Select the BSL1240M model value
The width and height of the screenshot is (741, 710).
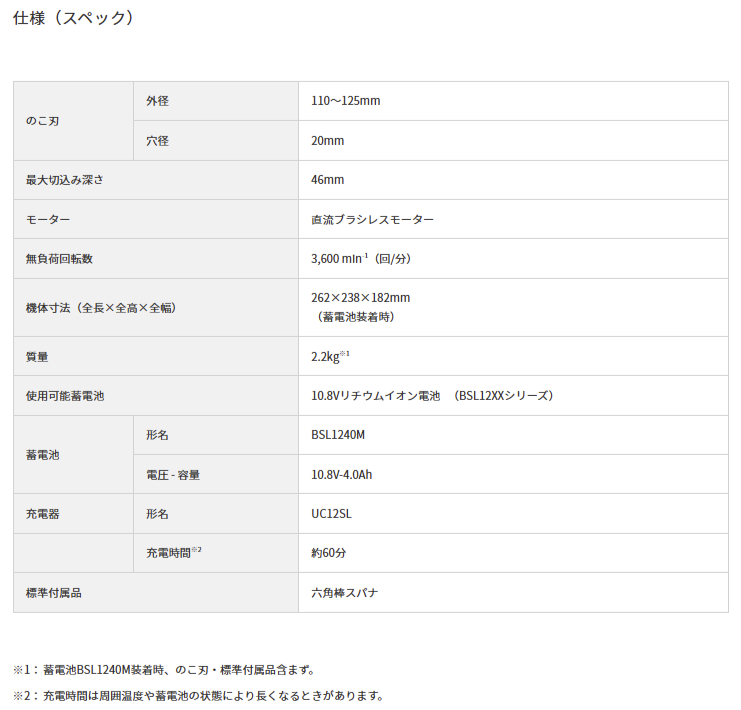tap(338, 435)
